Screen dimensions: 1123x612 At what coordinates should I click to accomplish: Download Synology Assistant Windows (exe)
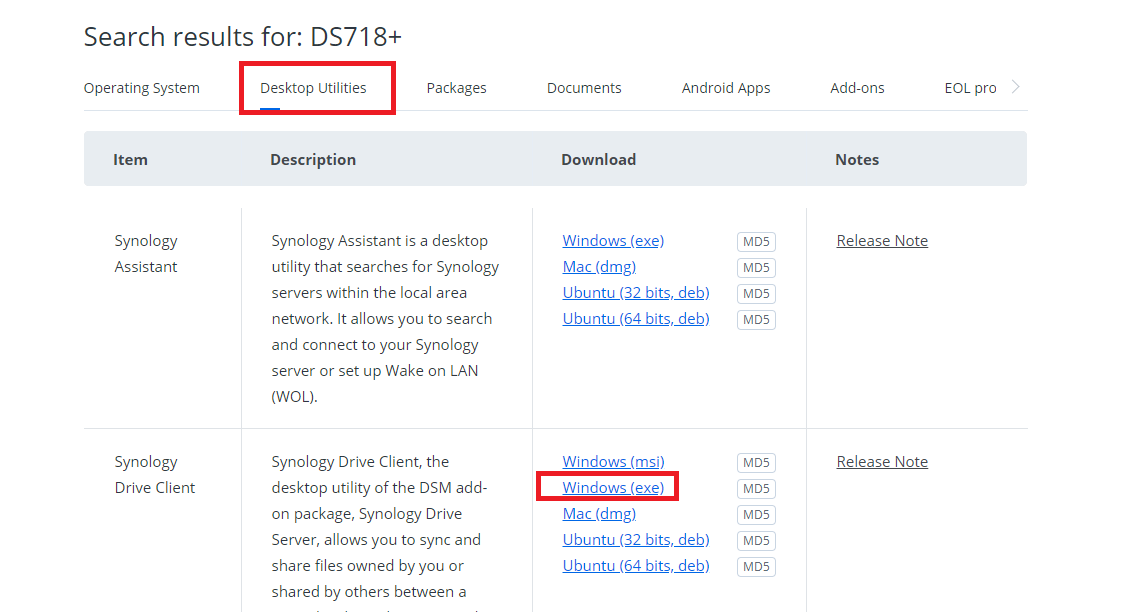point(613,241)
